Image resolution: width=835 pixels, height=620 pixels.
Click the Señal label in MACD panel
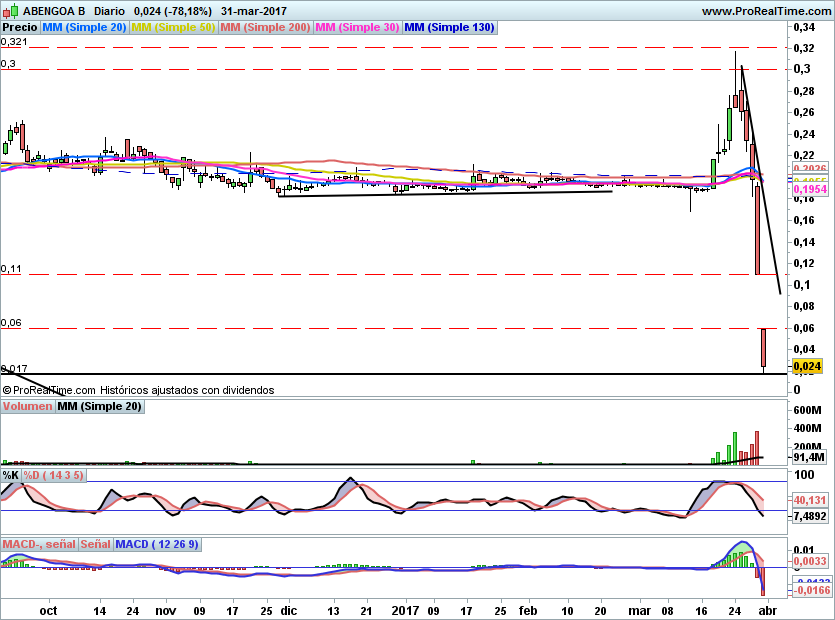pyautogui.click(x=96, y=544)
